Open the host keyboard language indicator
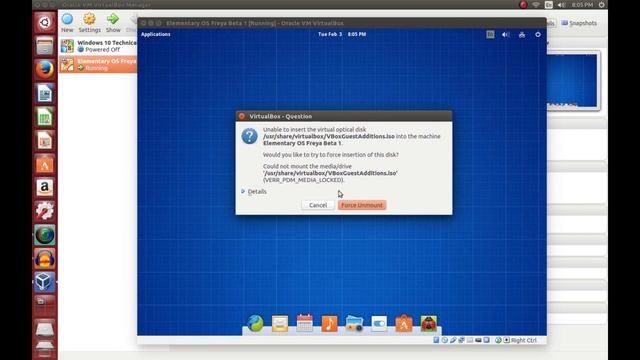Viewport: 640px width, 360px height. coord(549,4)
